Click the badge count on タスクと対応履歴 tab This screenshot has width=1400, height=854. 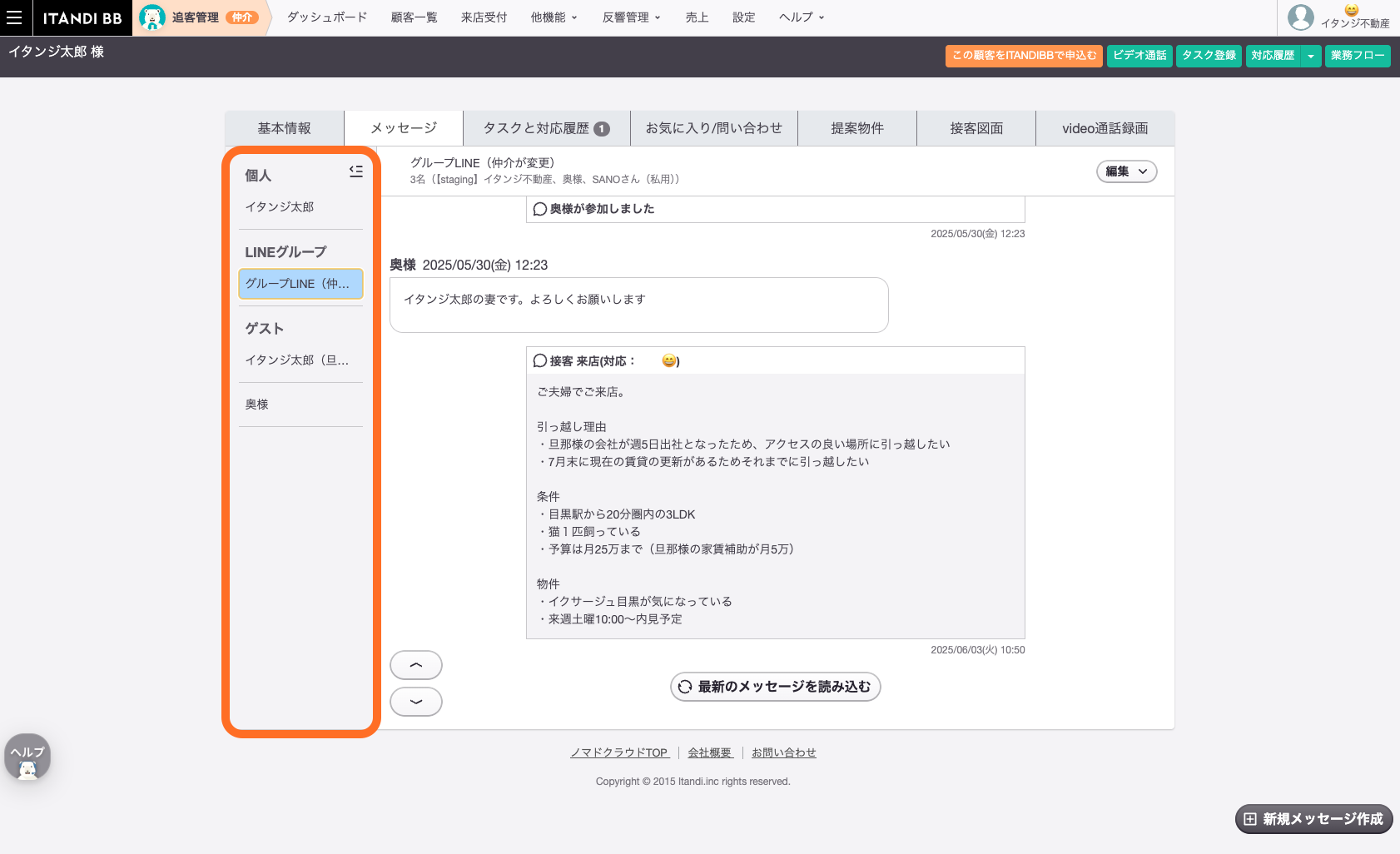click(602, 129)
